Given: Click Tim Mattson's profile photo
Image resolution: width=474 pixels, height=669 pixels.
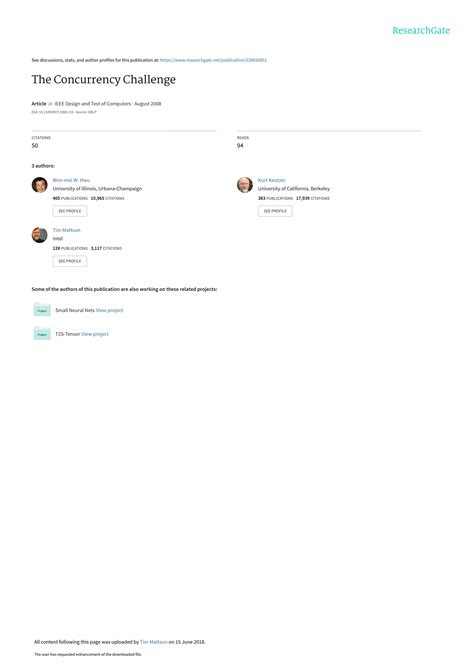Looking at the screenshot, I should [x=40, y=235].
